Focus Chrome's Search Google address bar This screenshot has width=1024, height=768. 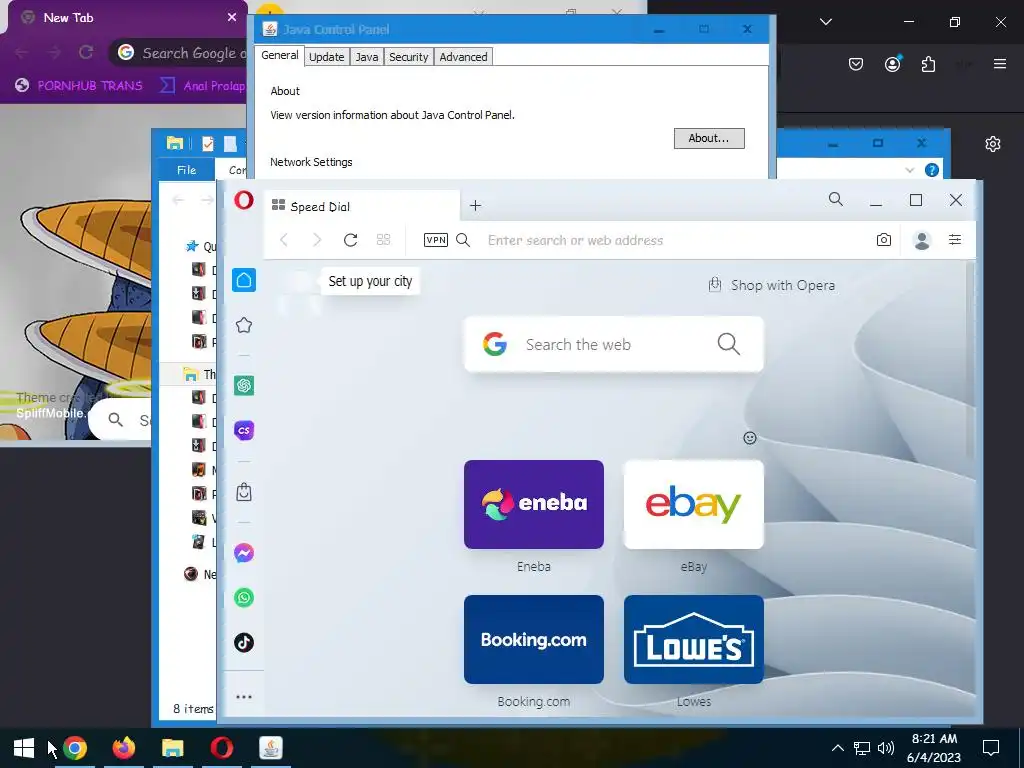tap(180, 53)
